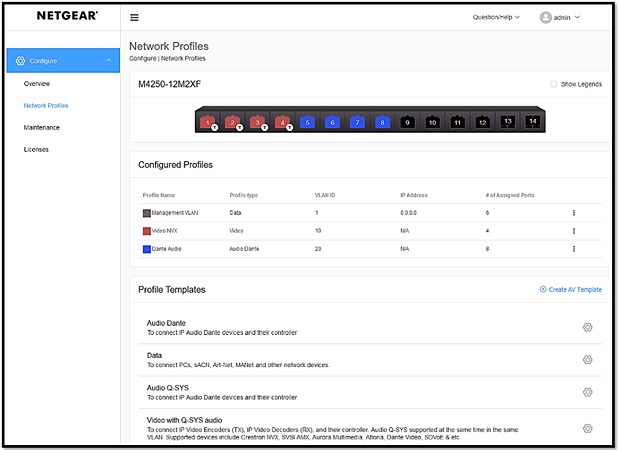Select blue switch port 8
Viewport: 620px width, 450px height.
point(382,122)
